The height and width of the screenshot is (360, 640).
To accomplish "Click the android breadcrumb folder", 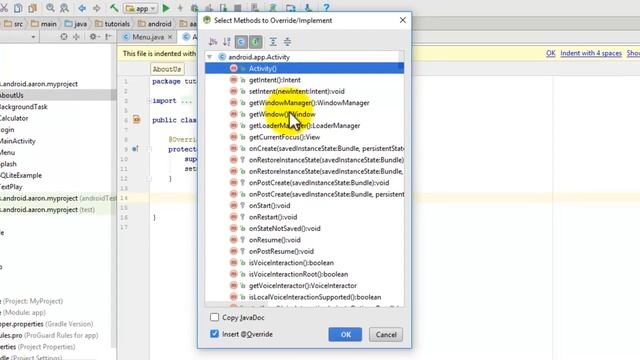I will (155, 24).
